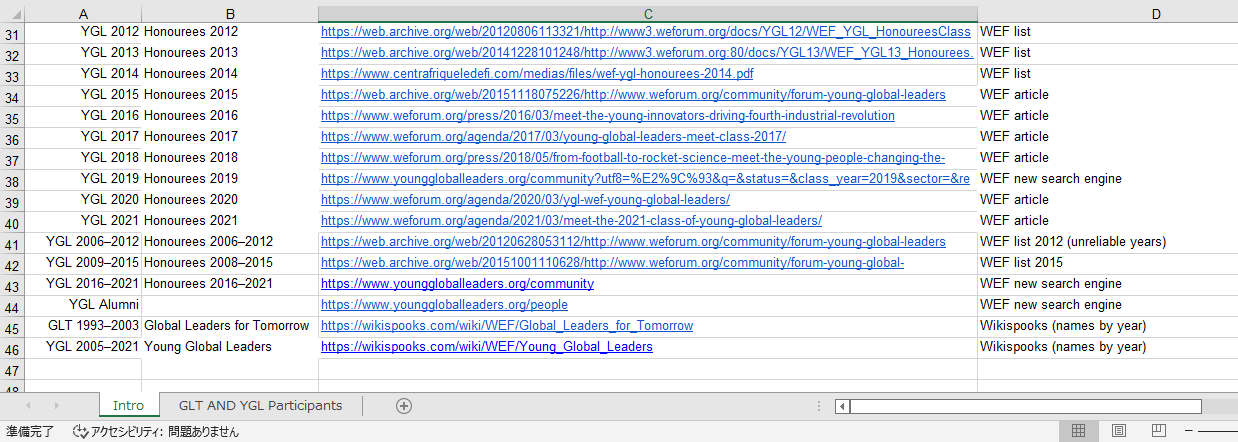
Task: Select 'WEF new search engine' in row 38
Action: [x=1107, y=179]
